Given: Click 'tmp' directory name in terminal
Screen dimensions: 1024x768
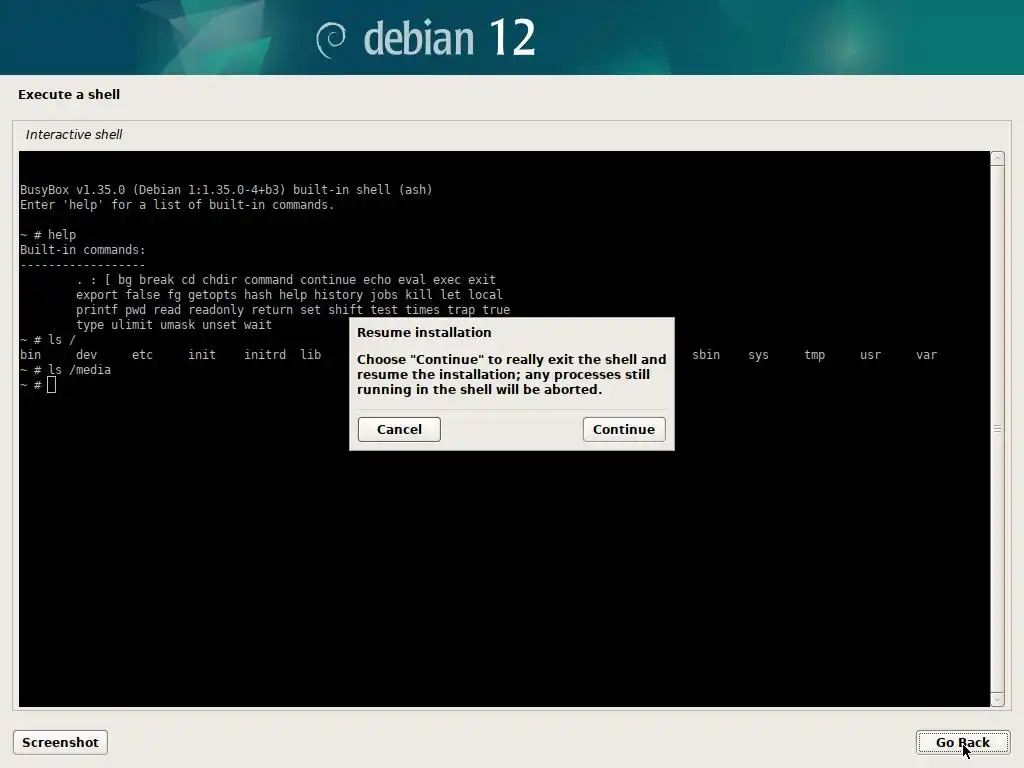Looking at the screenshot, I should [814, 355].
